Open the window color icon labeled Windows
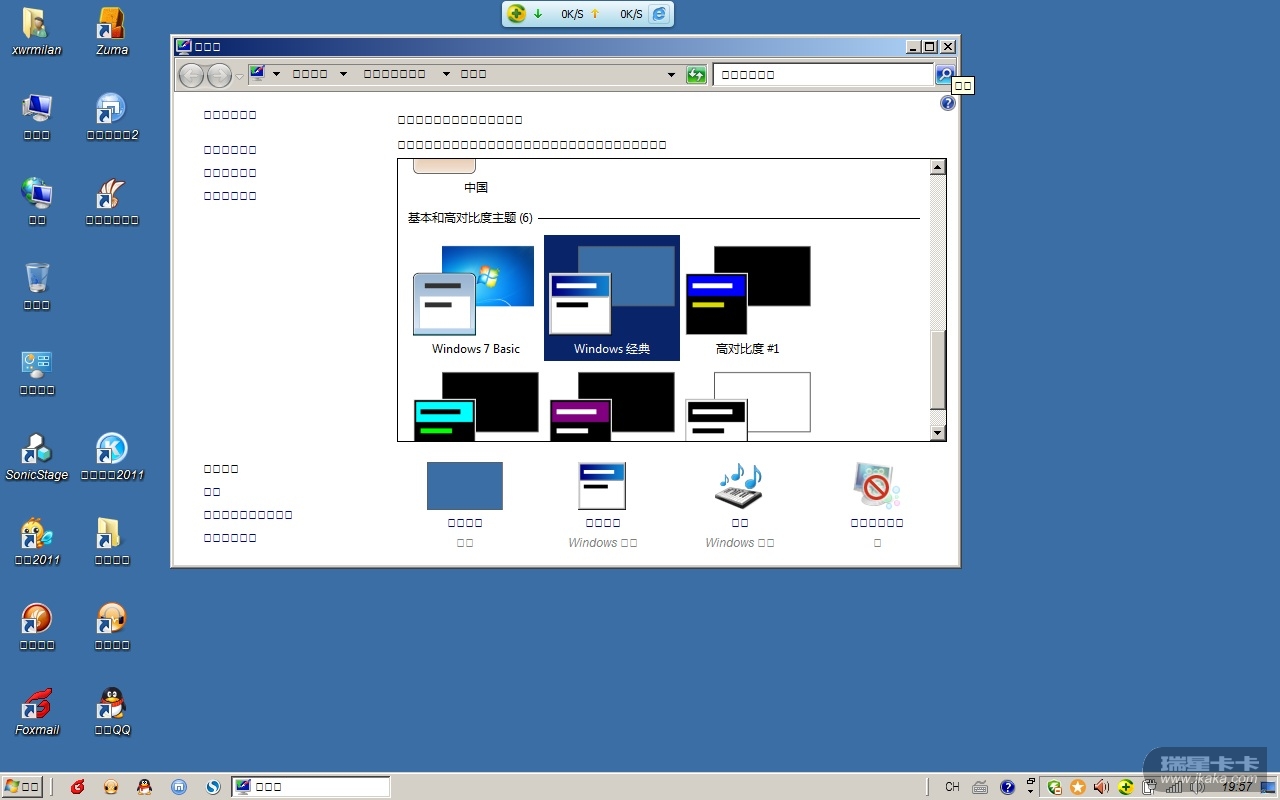 [x=602, y=486]
